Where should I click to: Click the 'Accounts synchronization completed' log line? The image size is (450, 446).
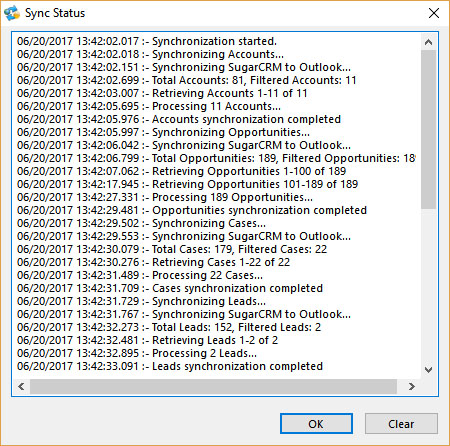(179, 119)
